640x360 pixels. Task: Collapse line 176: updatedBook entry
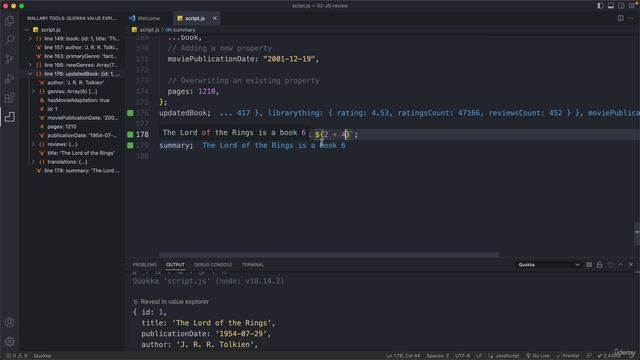click(x=30, y=74)
